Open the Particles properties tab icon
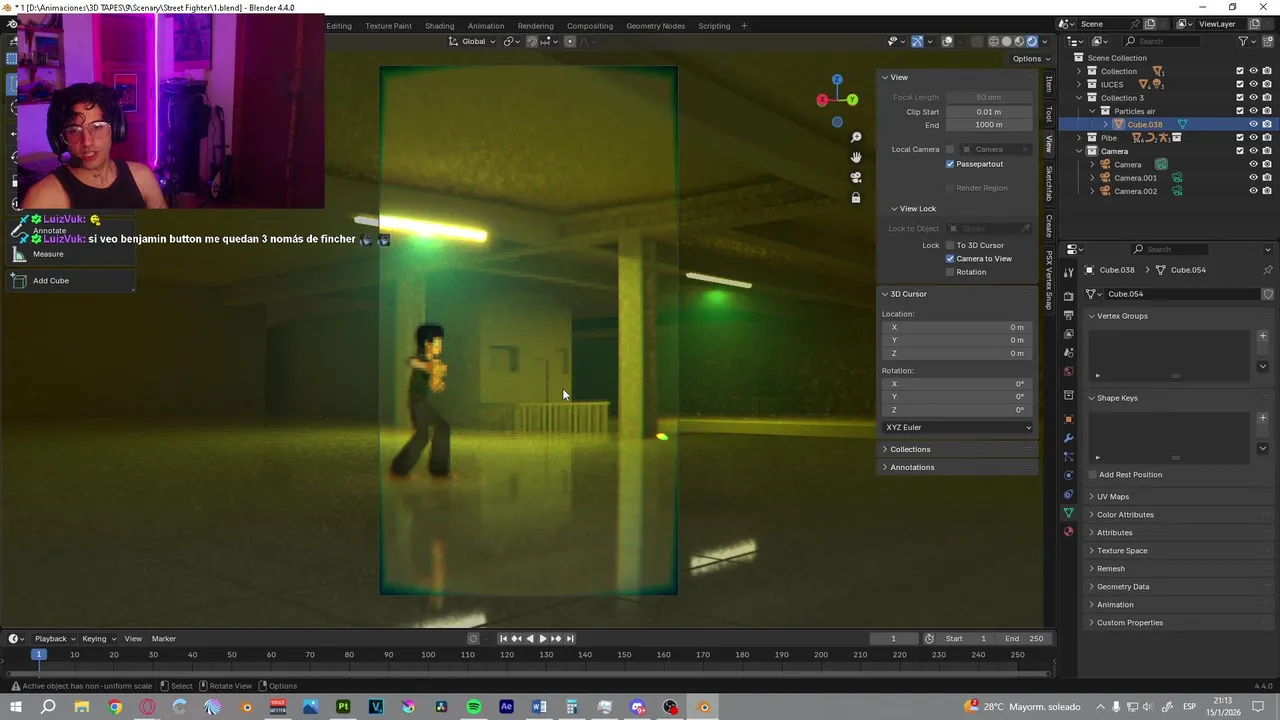Image resolution: width=1280 pixels, height=720 pixels. [1068, 456]
